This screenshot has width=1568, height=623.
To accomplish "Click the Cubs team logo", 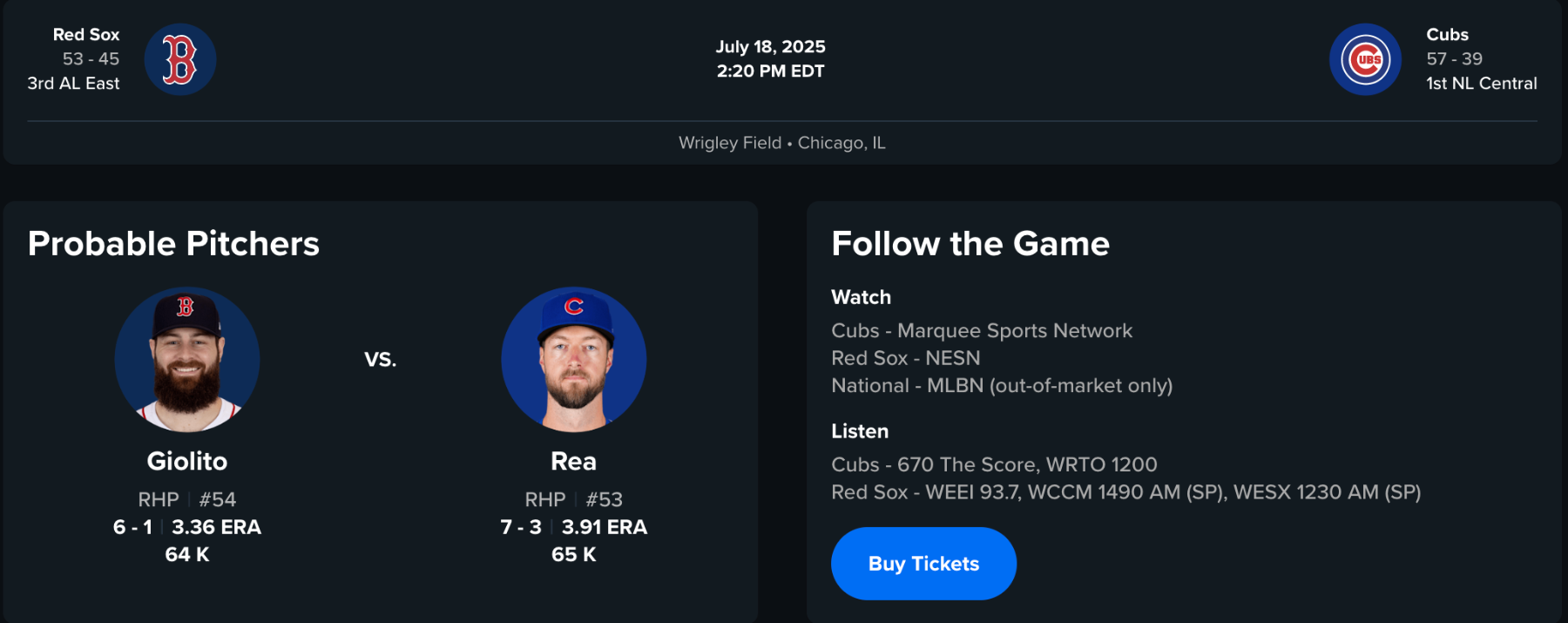I will tap(1365, 59).
